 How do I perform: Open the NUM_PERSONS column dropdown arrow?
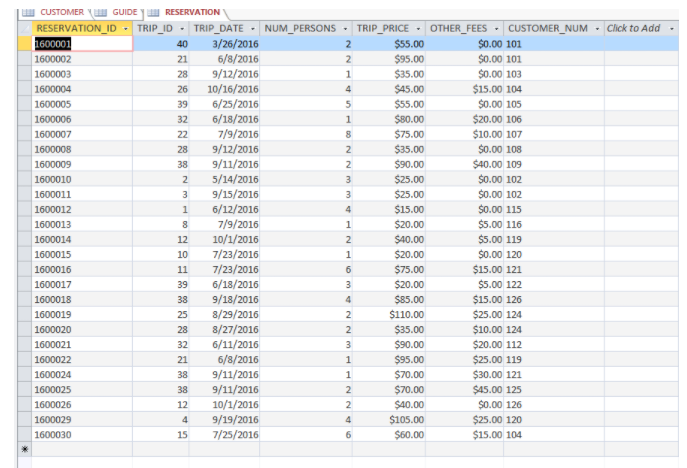pos(345,29)
